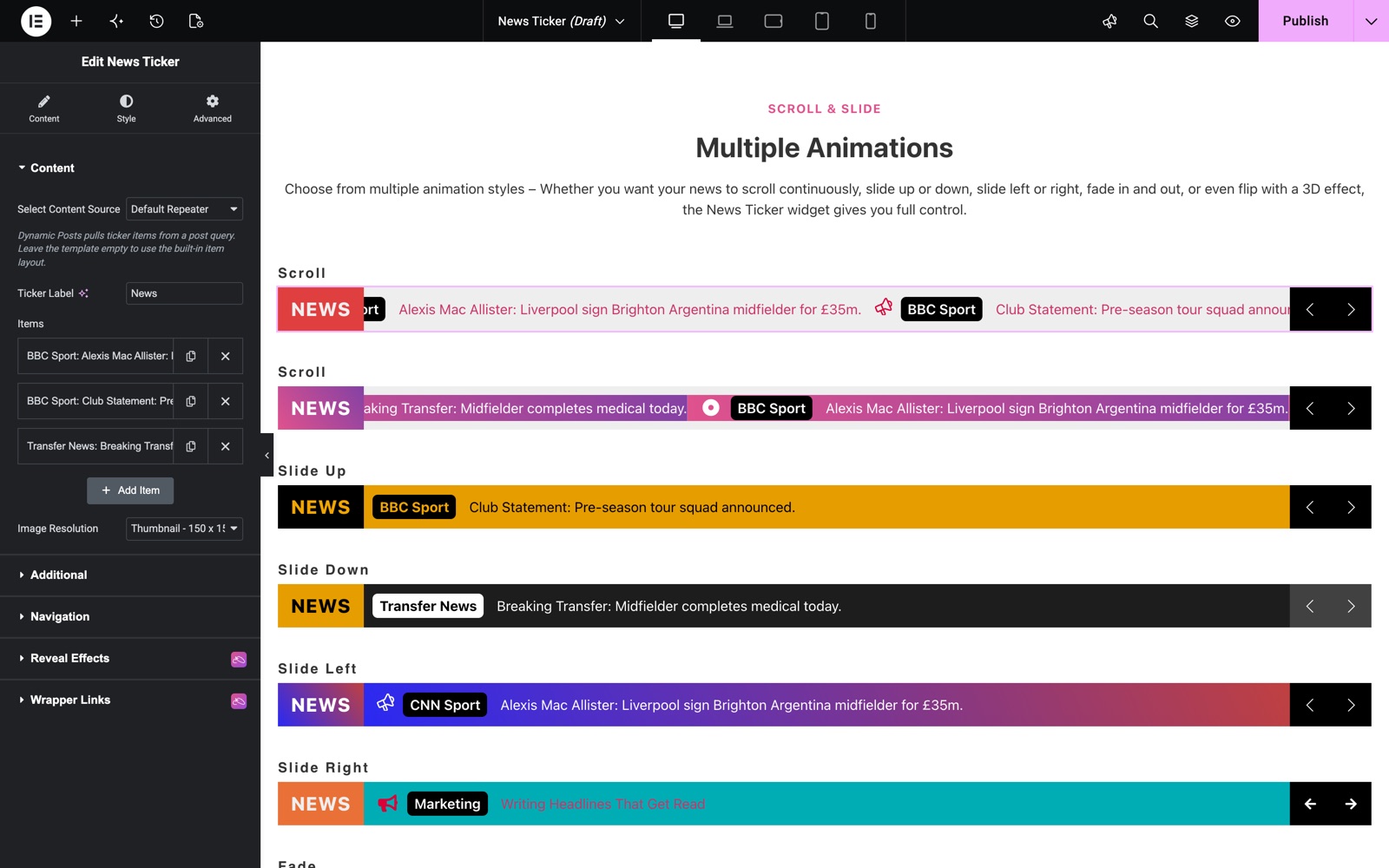The image size is (1389, 868).
Task: Open the Structure layers icon
Action: [1192, 21]
